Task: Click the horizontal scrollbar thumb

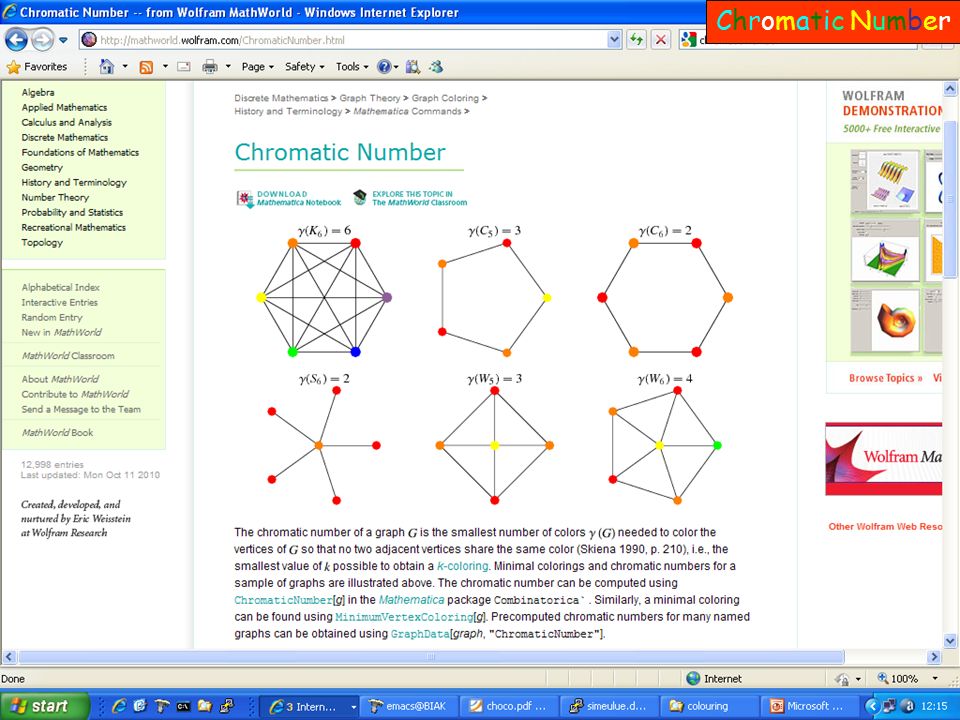Action: (x=432, y=657)
